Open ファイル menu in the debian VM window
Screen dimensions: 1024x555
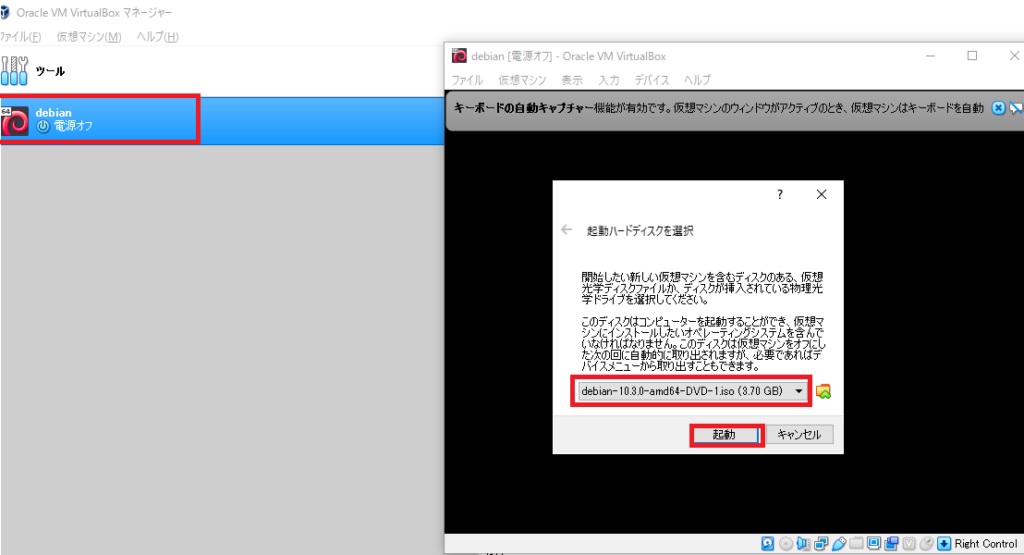point(468,80)
